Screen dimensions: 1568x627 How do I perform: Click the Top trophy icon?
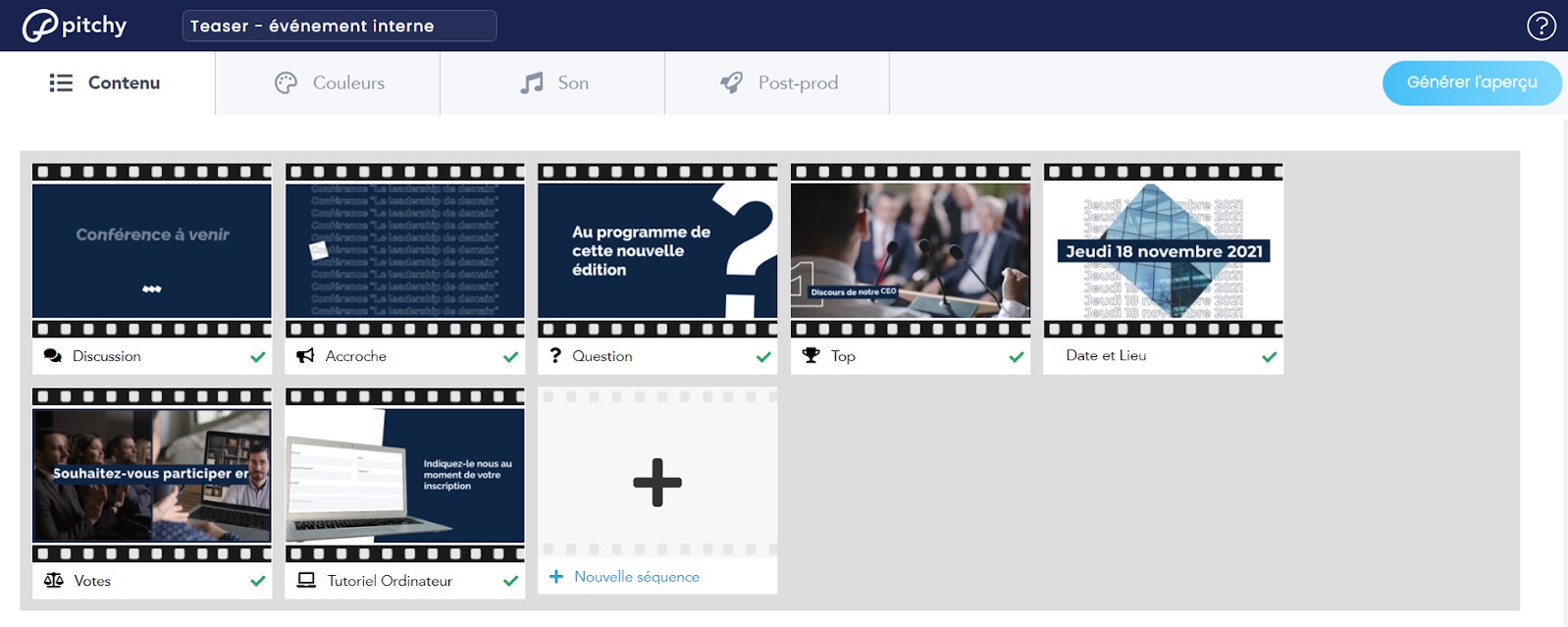810,355
